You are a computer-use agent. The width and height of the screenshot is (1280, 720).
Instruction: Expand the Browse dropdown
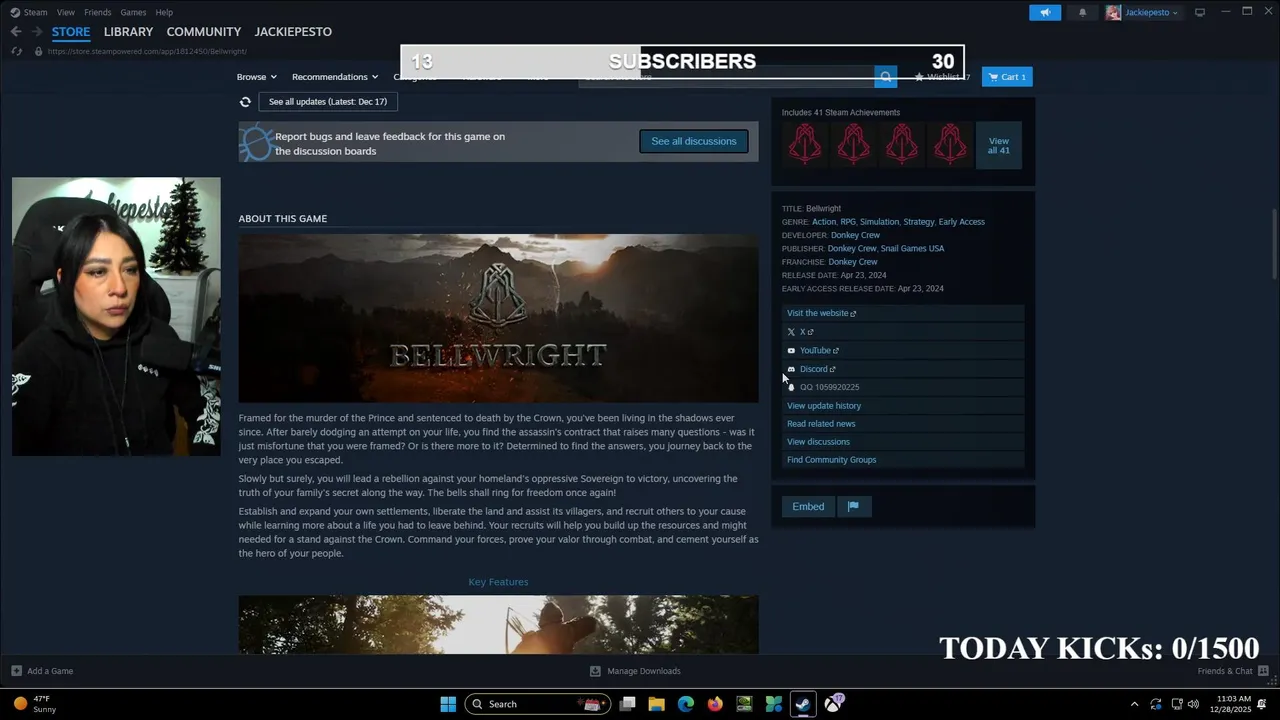(257, 77)
